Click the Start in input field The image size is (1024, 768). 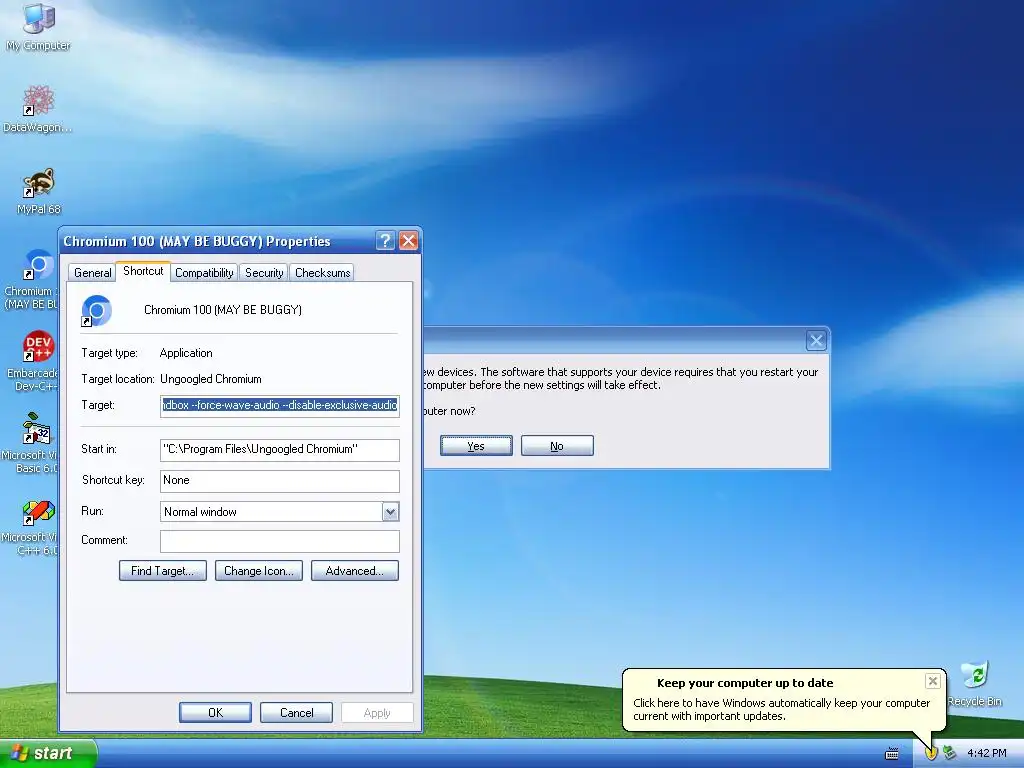pos(280,449)
